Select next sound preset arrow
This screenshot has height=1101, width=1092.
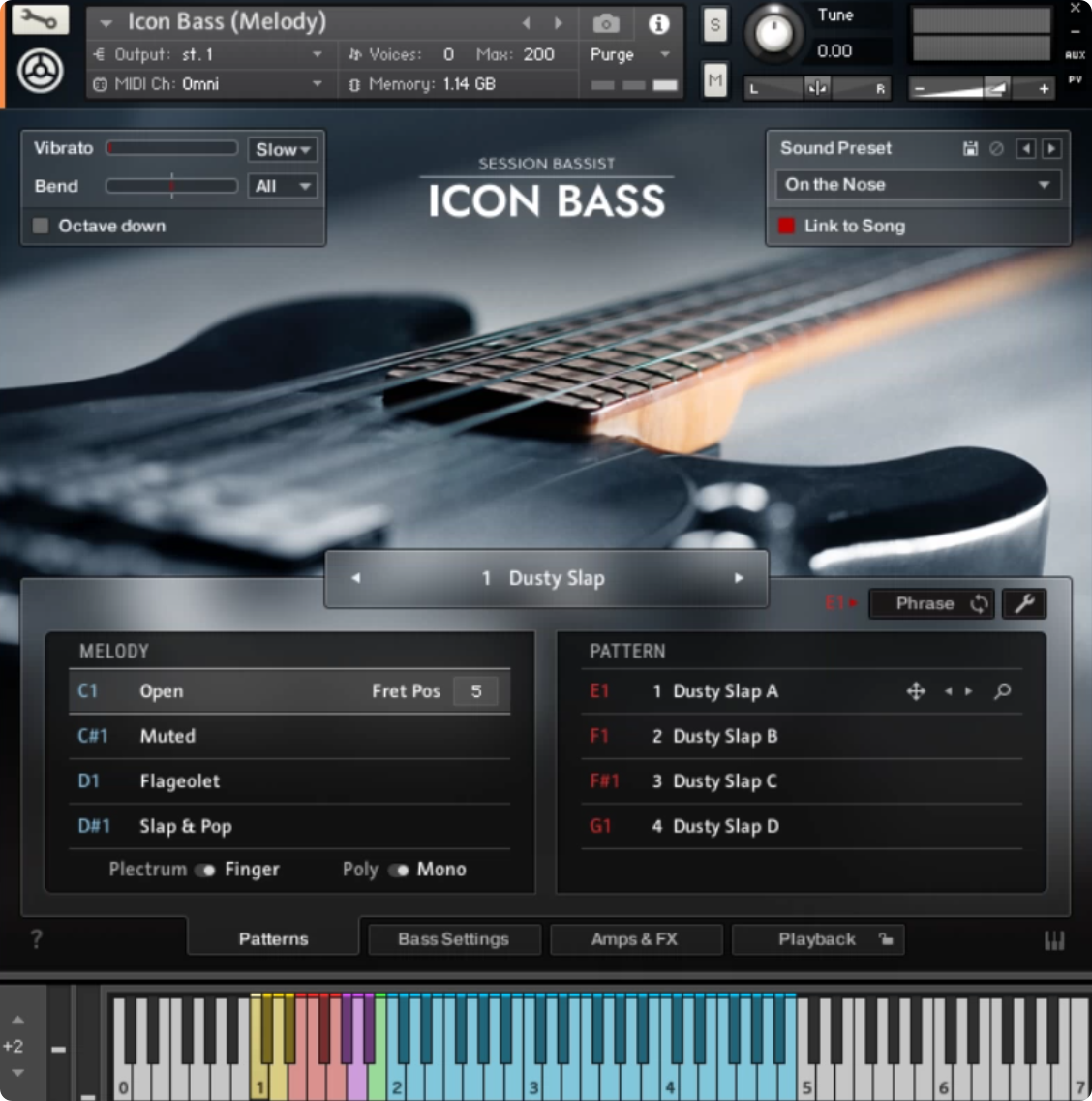tap(1051, 149)
